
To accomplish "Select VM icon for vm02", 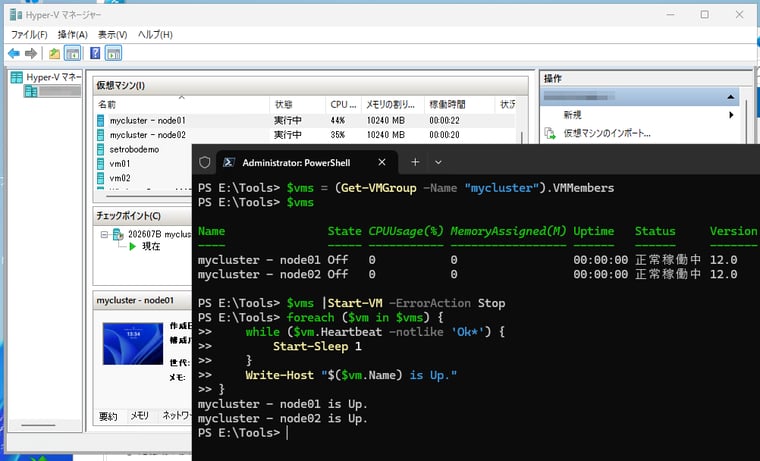I will [100, 178].
